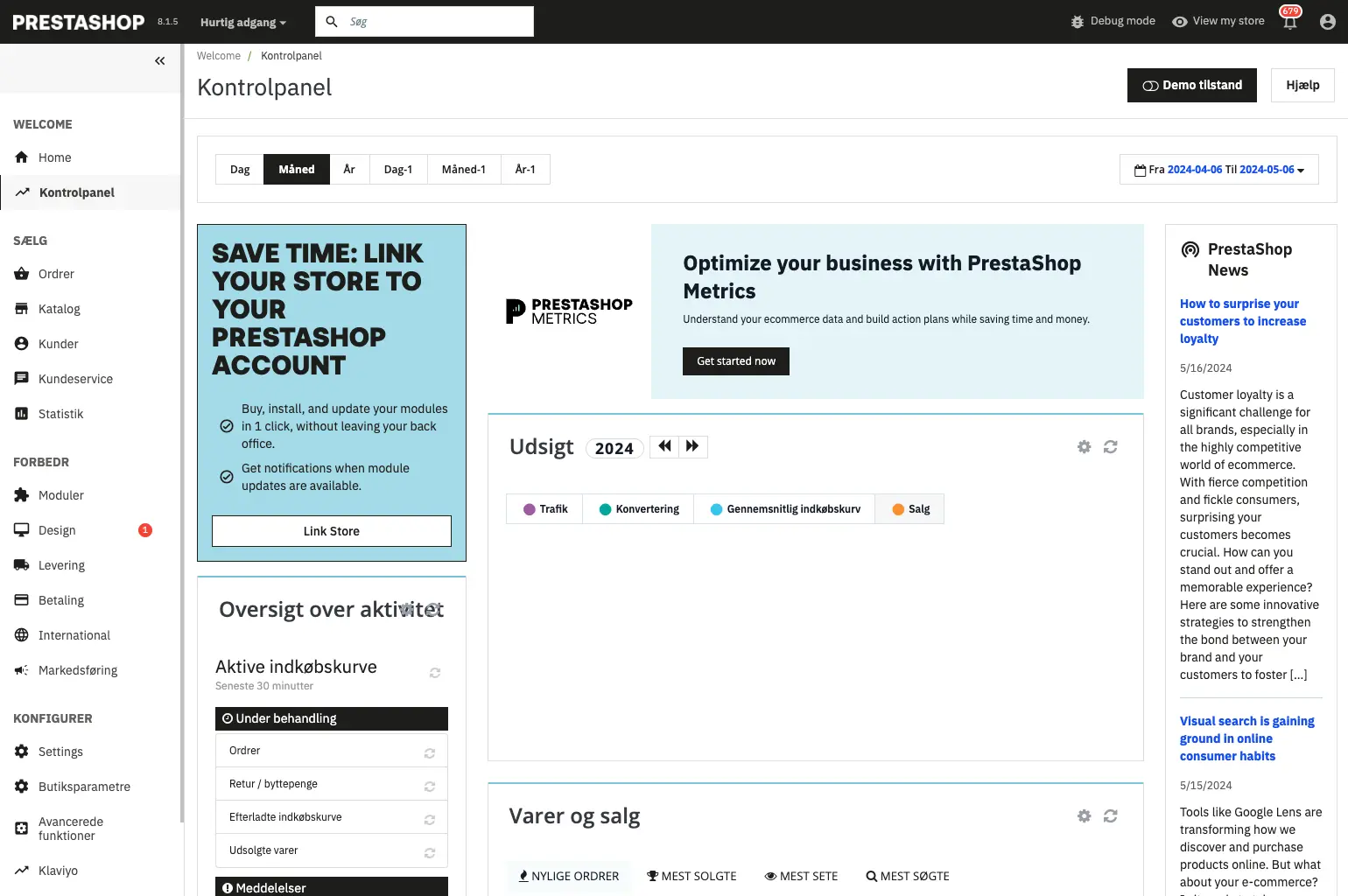Click the Kundeservice sidebar icon
Screen dimensions: 1348x896
21,378
